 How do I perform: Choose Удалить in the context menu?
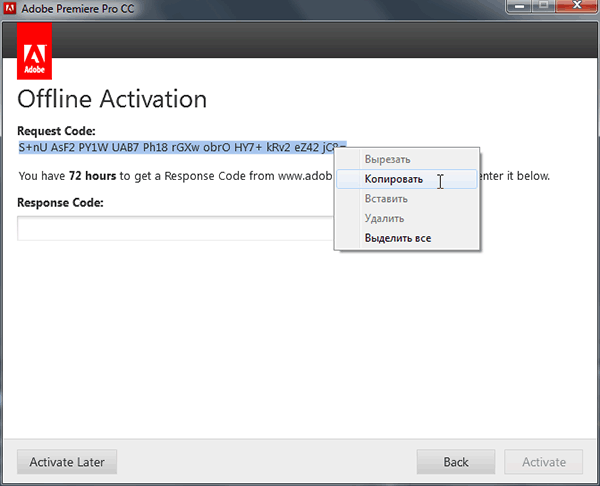point(407,219)
